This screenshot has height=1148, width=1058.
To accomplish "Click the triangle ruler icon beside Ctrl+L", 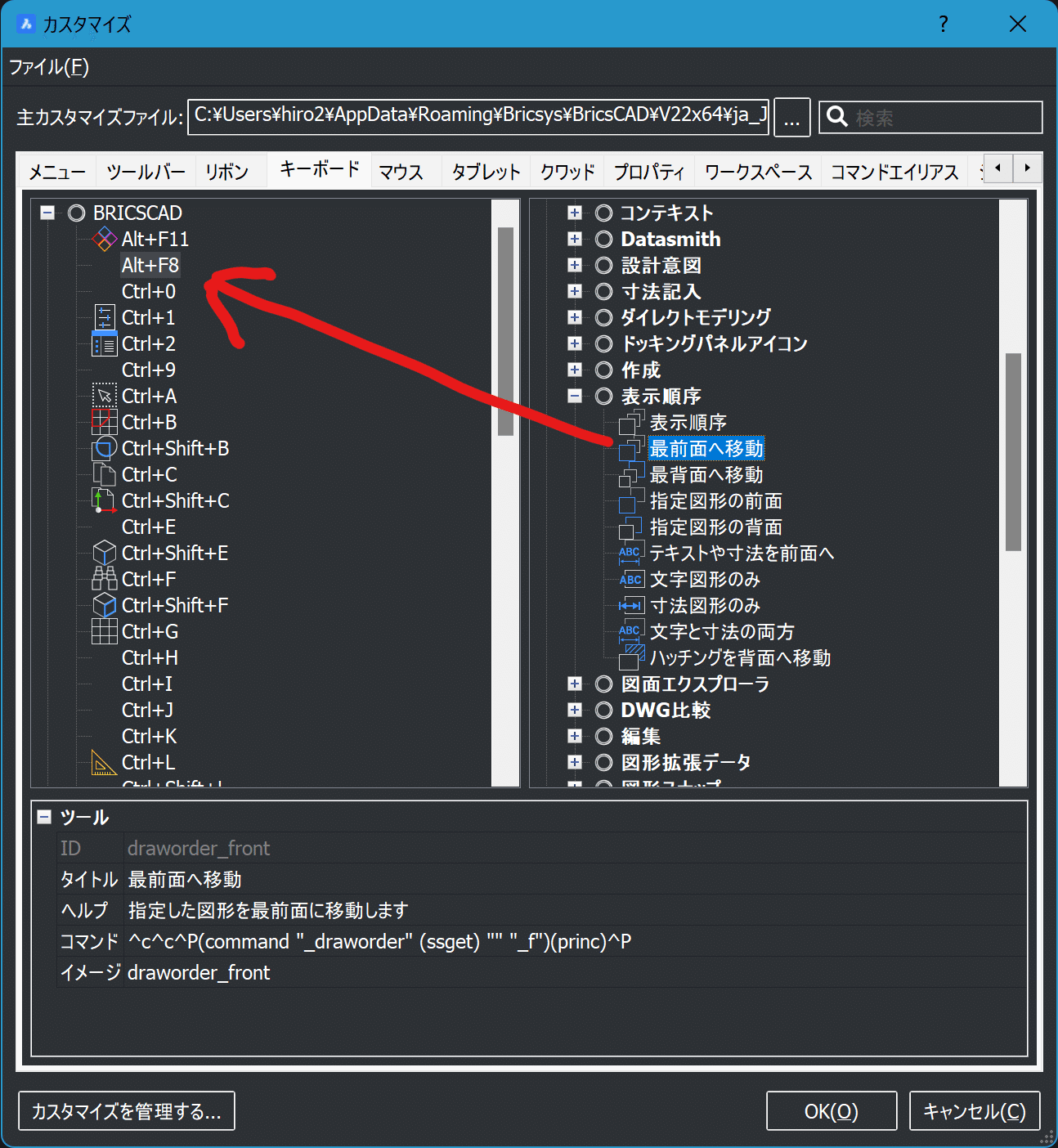I will [x=104, y=762].
